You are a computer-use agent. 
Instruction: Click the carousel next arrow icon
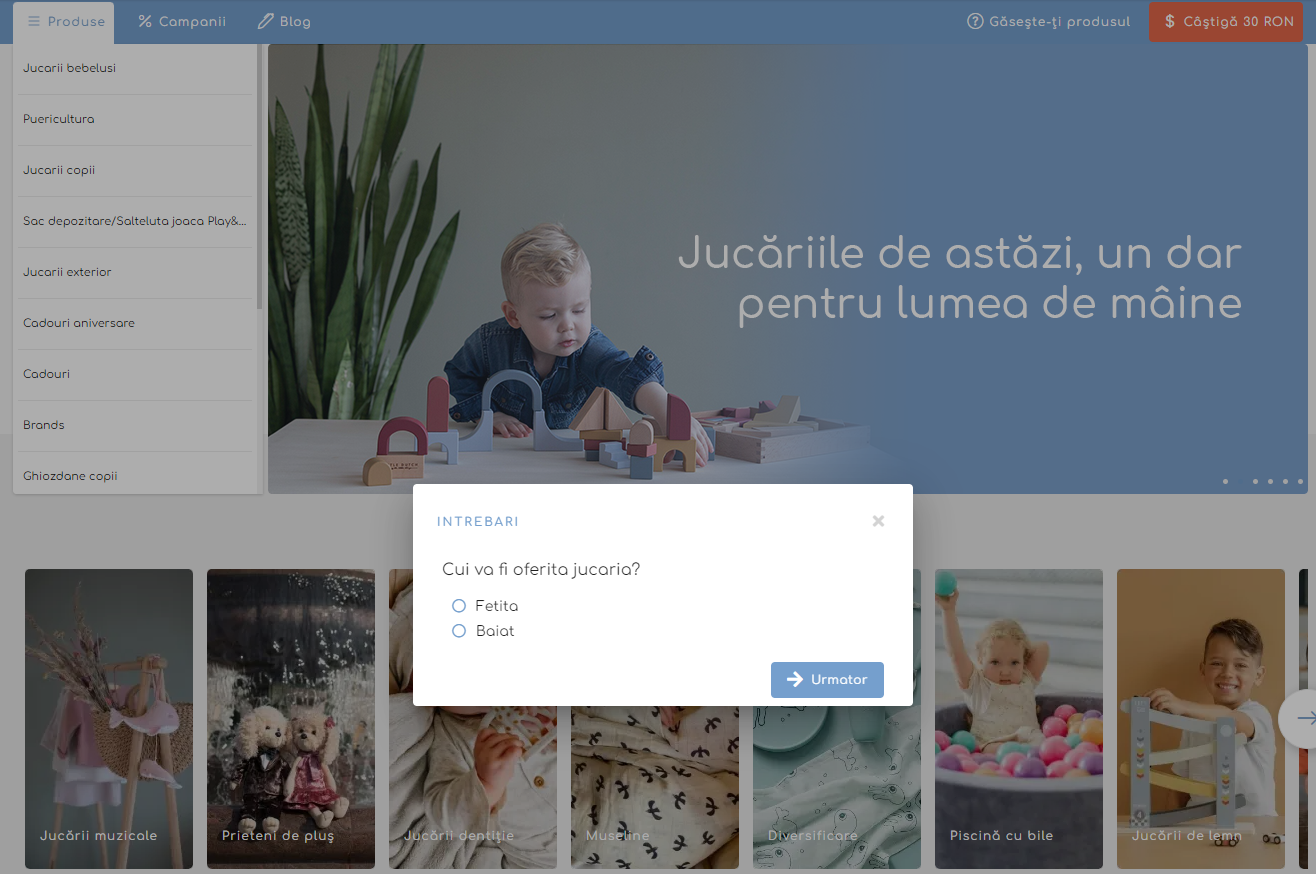pyautogui.click(x=1304, y=718)
